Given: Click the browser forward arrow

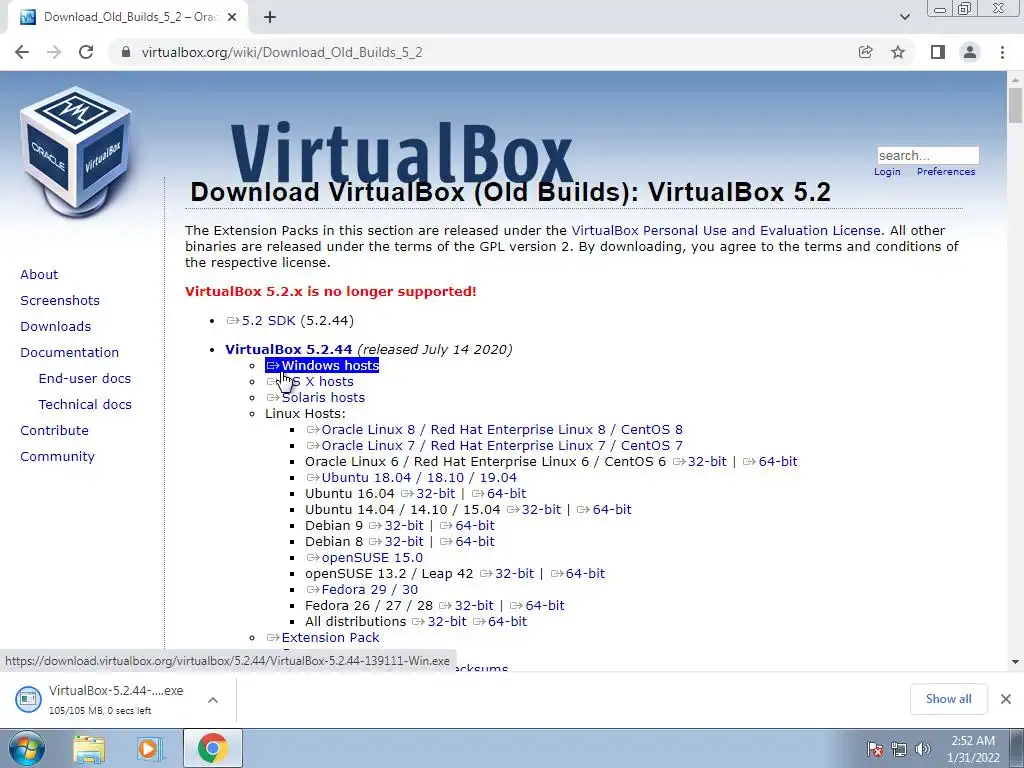Looking at the screenshot, I should point(54,52).
